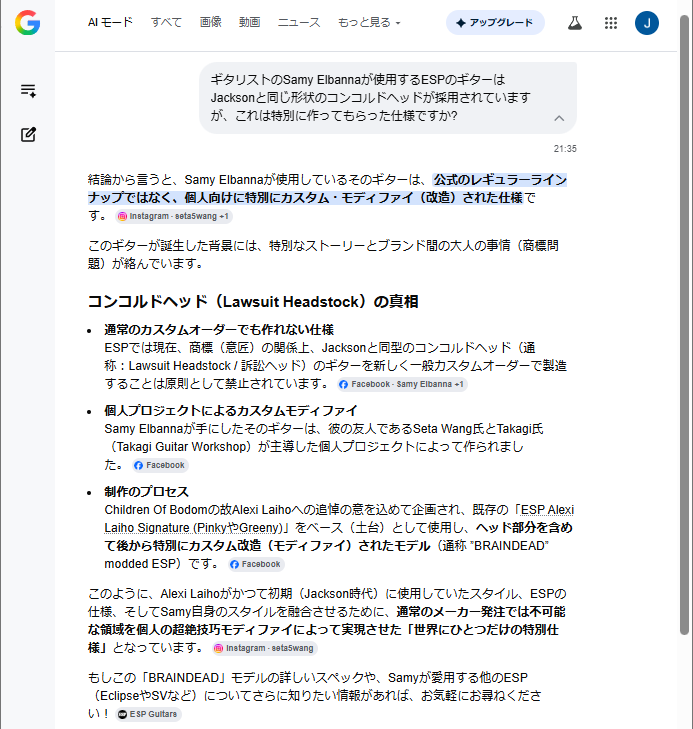Click the bullet title 通常のカスタムオーダーでも作れない仕様

coord(219,330)
